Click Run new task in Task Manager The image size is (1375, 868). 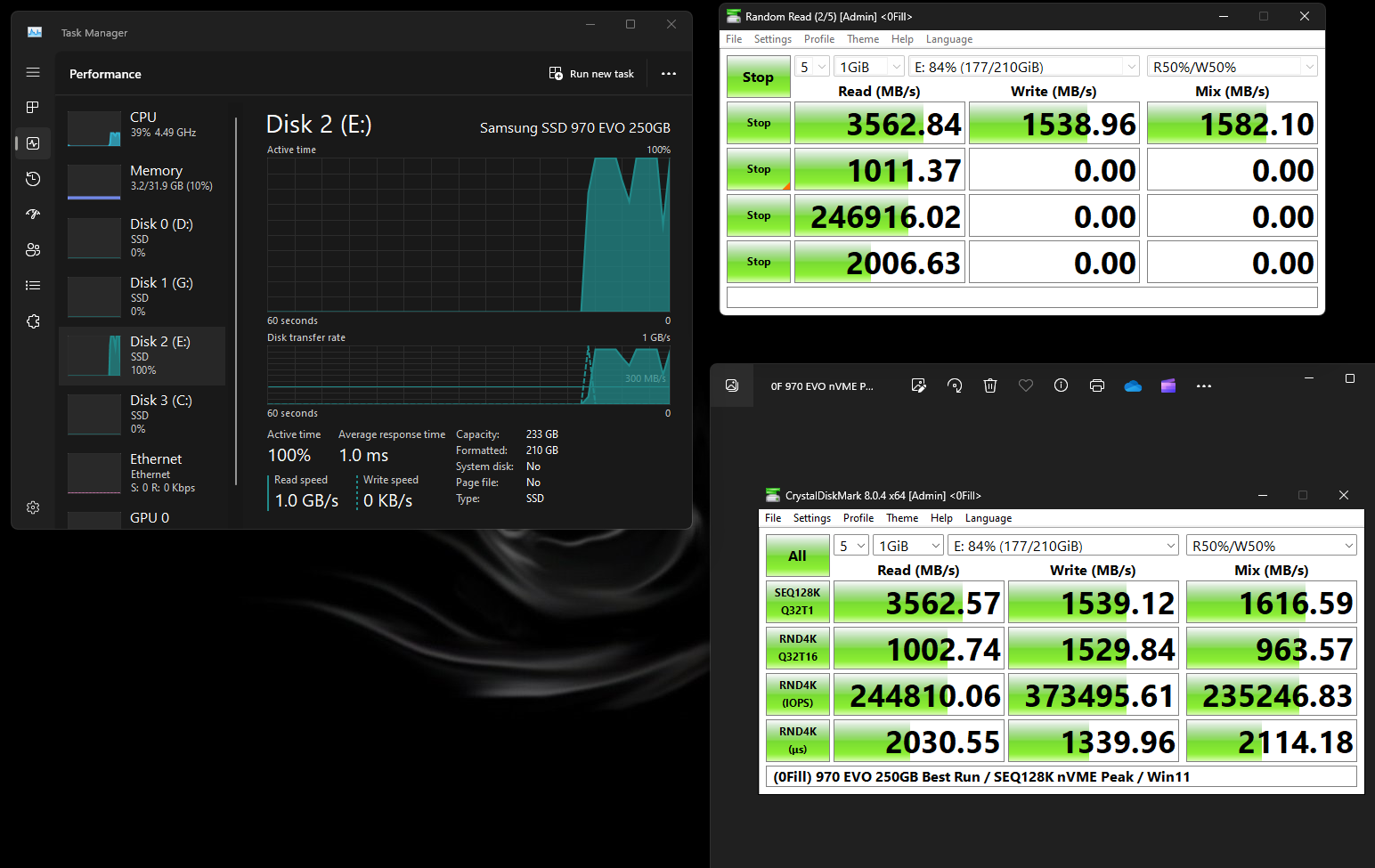tap(591, 74)
